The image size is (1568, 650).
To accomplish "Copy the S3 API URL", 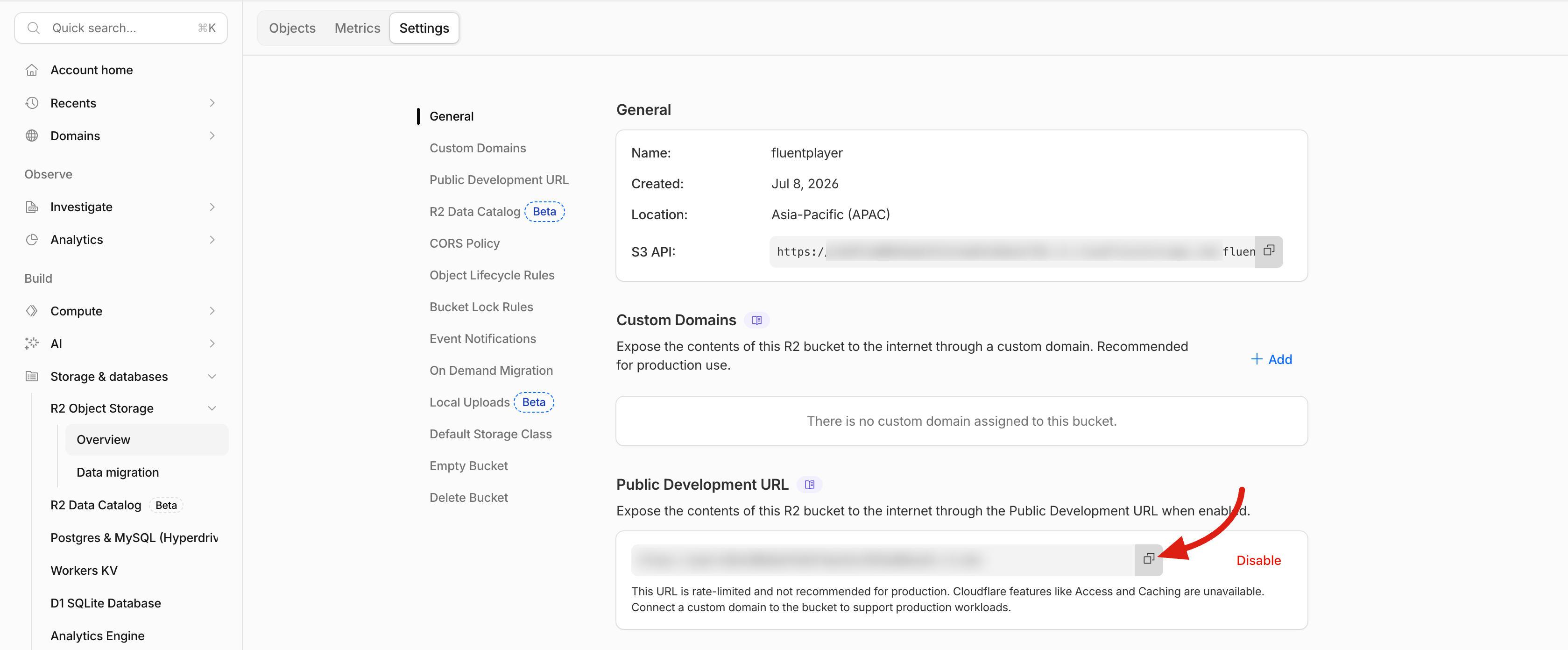I will [1269, 251].
